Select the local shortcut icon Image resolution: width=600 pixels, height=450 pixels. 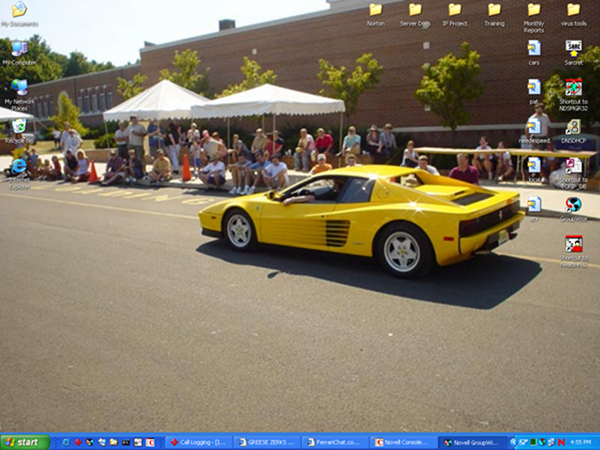click(x=534, y=170)
